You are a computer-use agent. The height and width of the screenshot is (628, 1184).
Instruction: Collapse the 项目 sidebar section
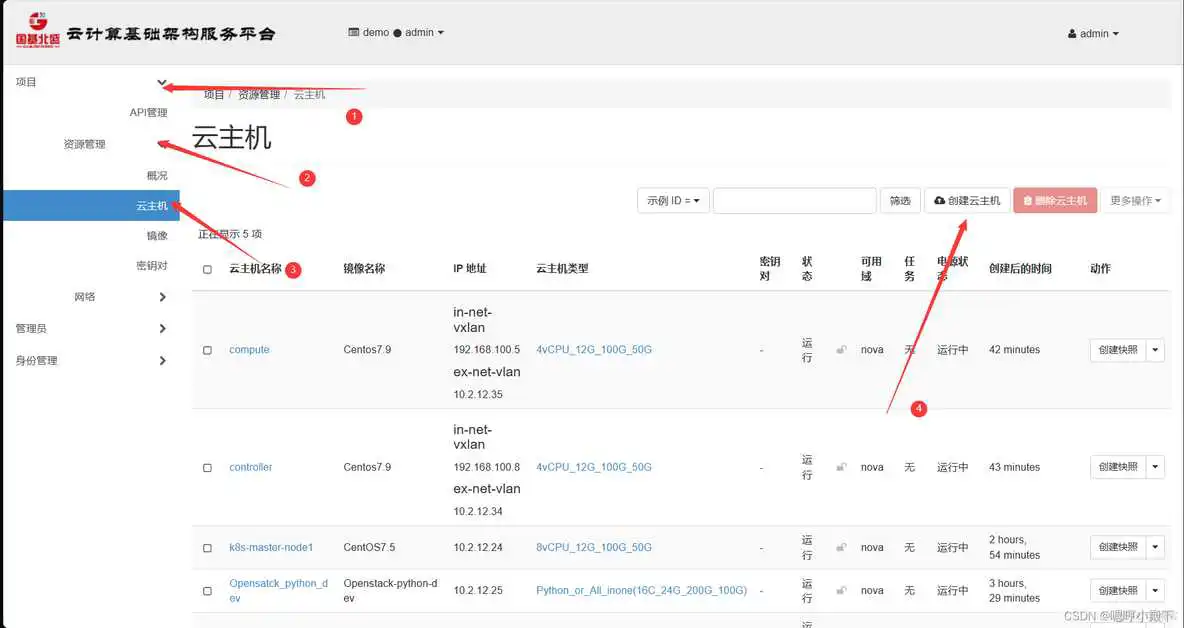coord(162,83)
